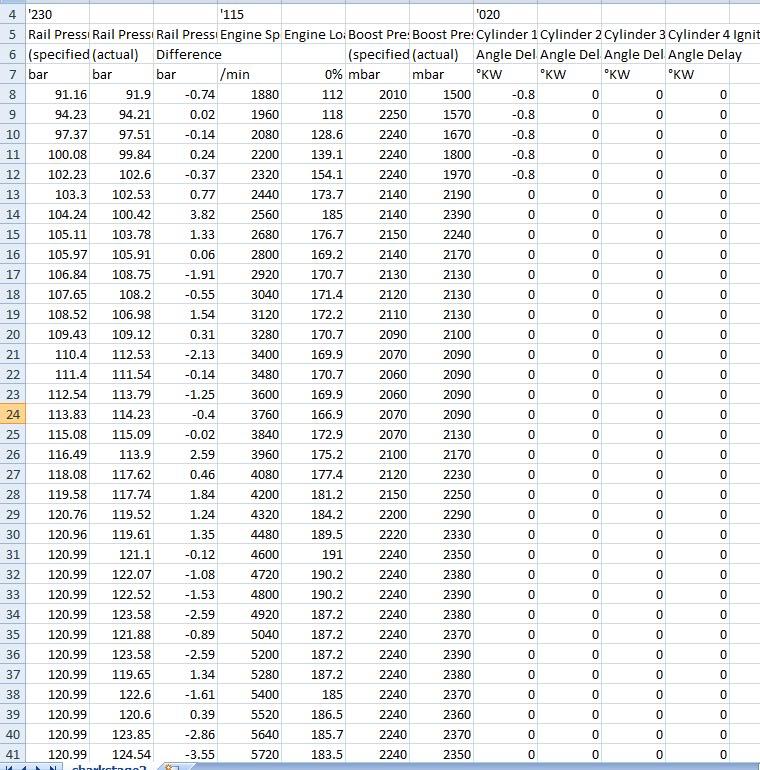Select the sharkstage2 sheet tab

coord(109,767)
